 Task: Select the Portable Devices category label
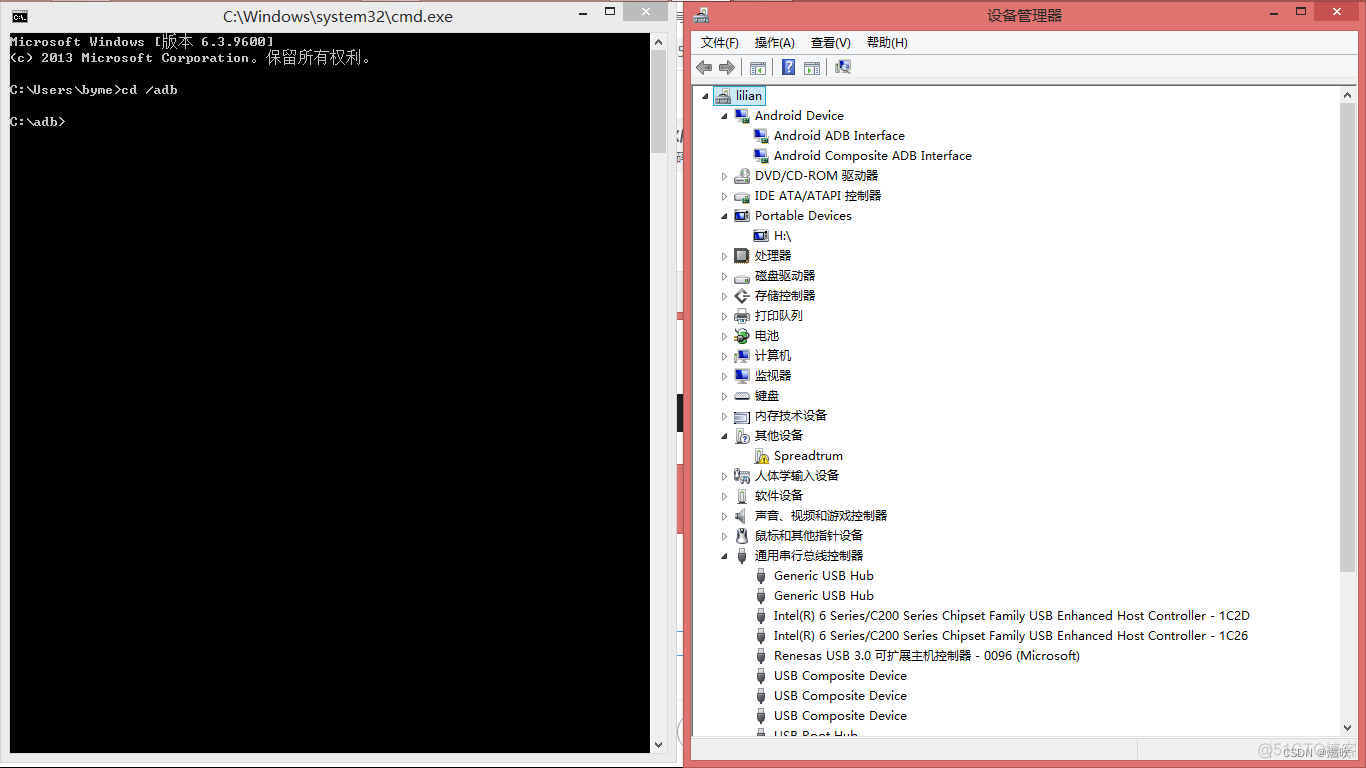pyautogui.click(x=803, y=216)
